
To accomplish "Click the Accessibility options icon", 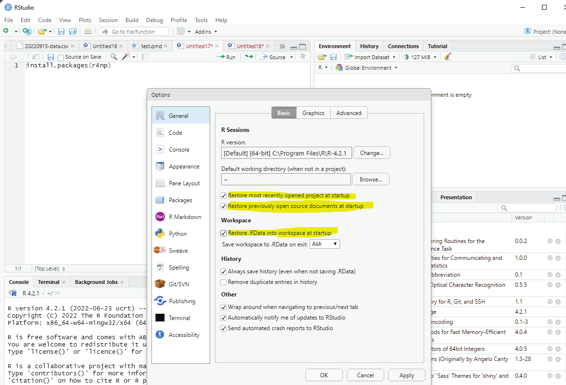I will coord(160,334).
